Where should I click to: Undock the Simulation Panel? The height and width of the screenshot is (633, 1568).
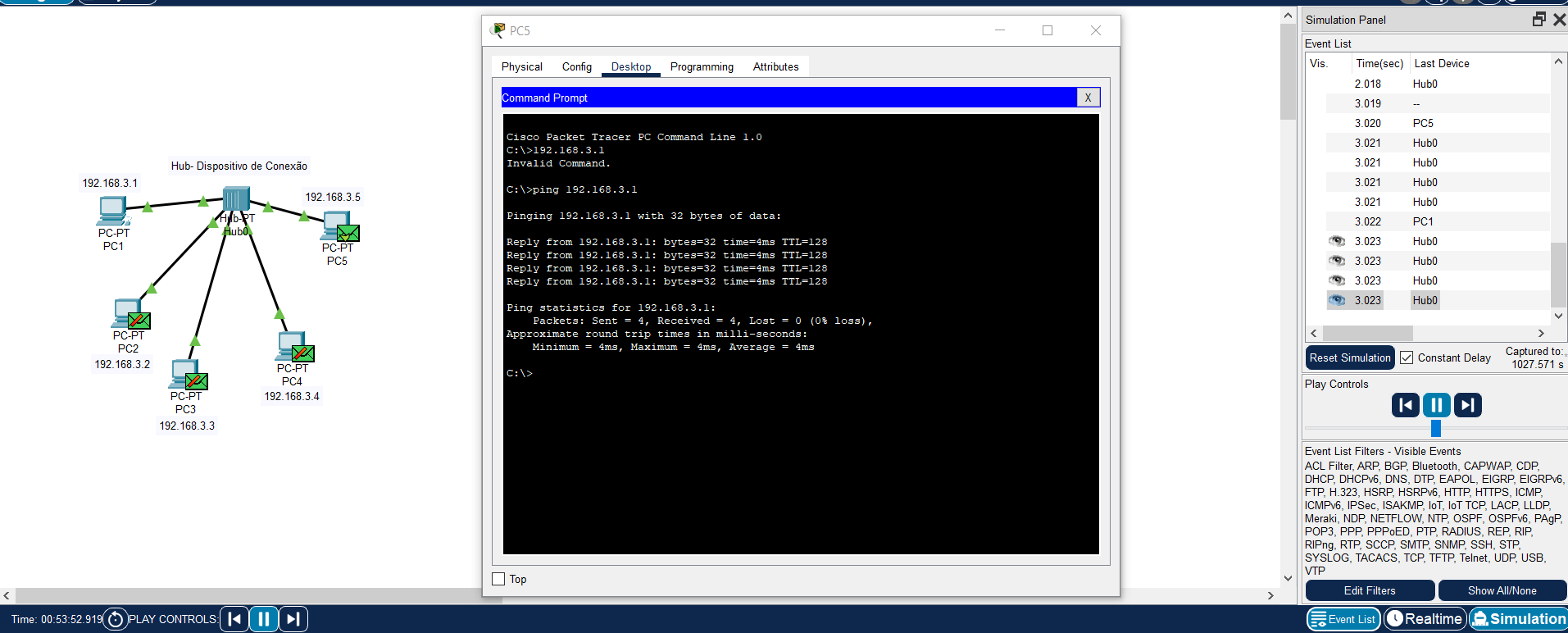(x=1538, y=20)
